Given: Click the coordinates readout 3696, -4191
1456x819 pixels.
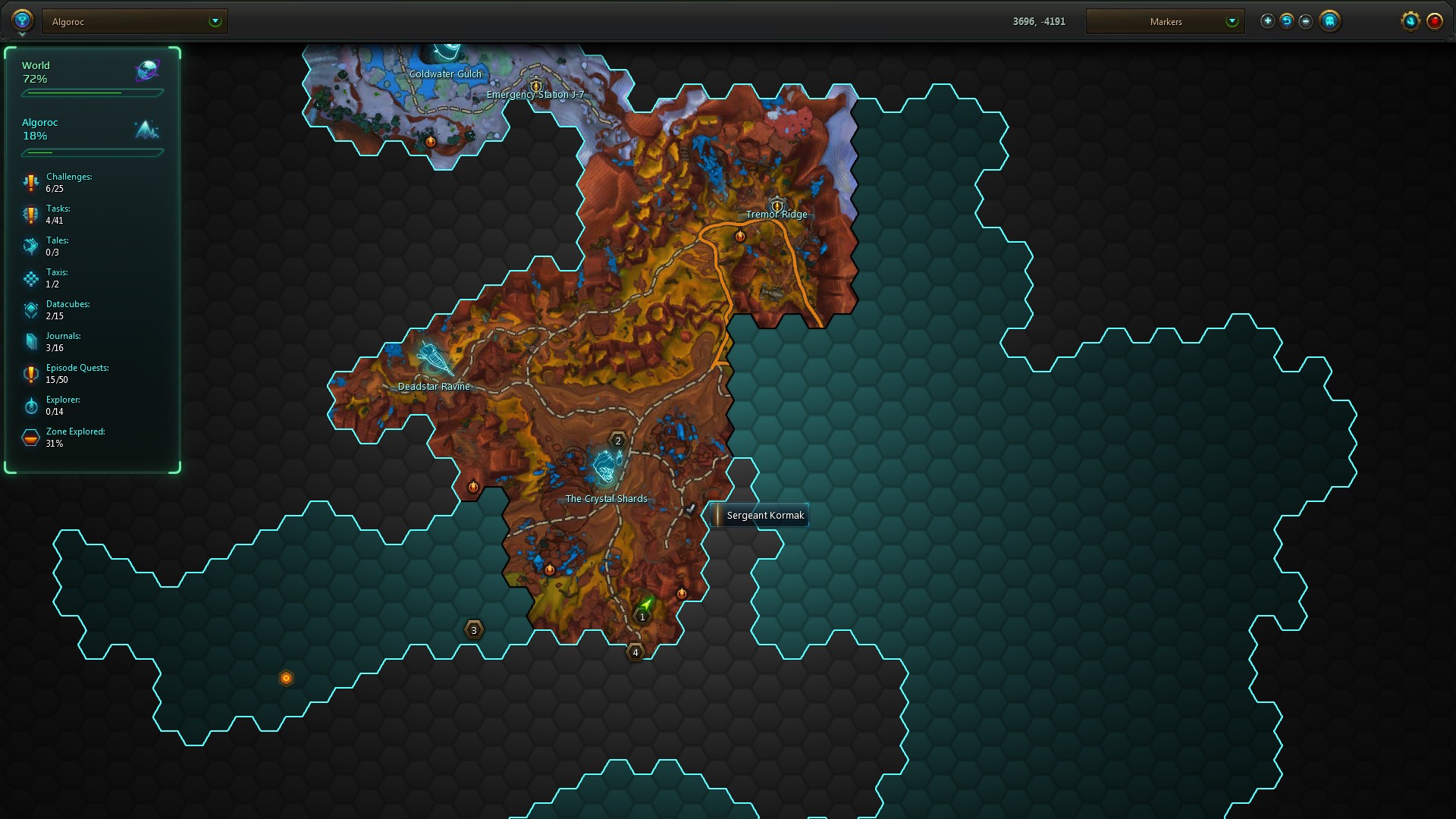Looking at the screenshot, I should [x=1039, y=21].
